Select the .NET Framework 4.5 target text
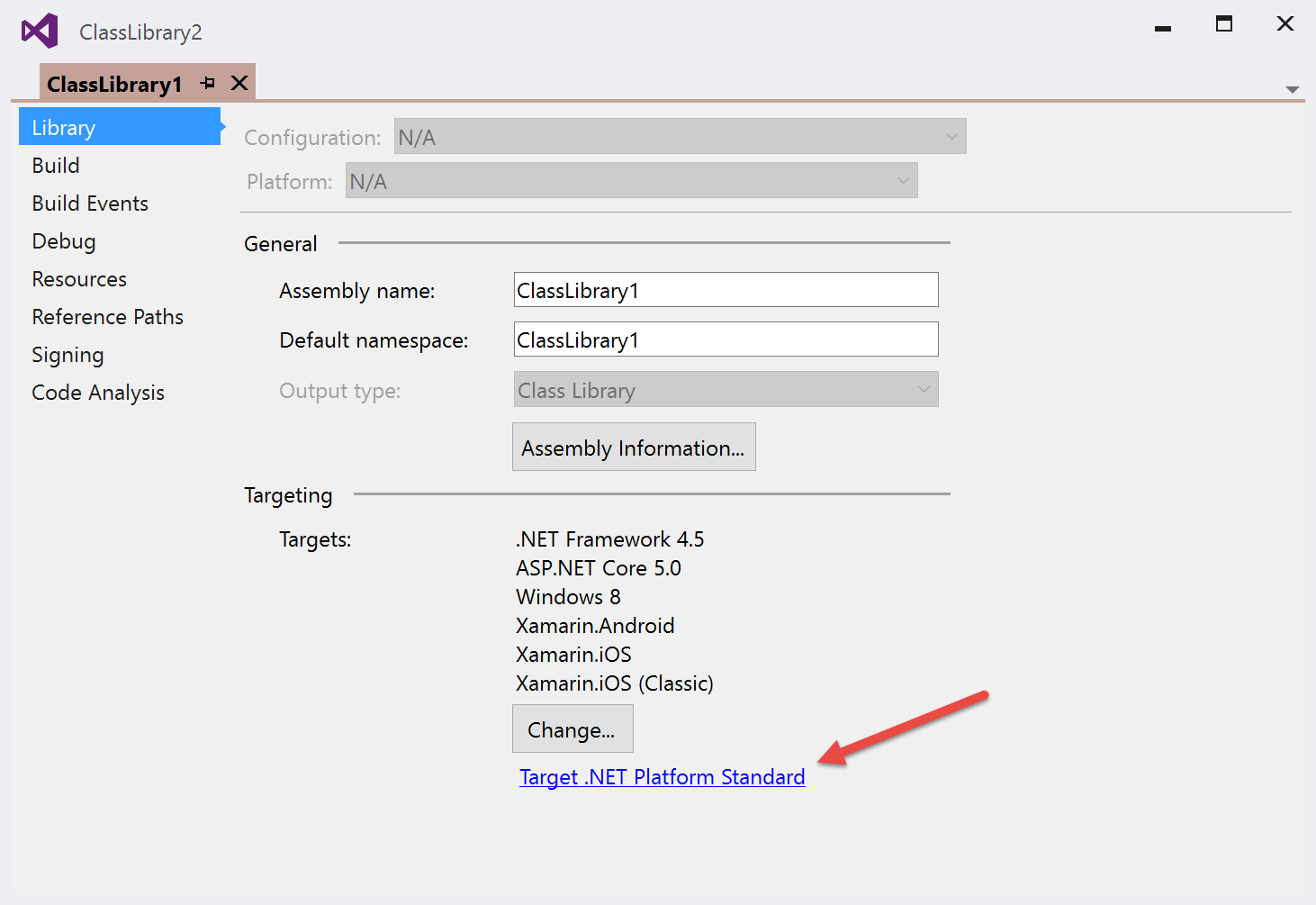 click(609, 539)
